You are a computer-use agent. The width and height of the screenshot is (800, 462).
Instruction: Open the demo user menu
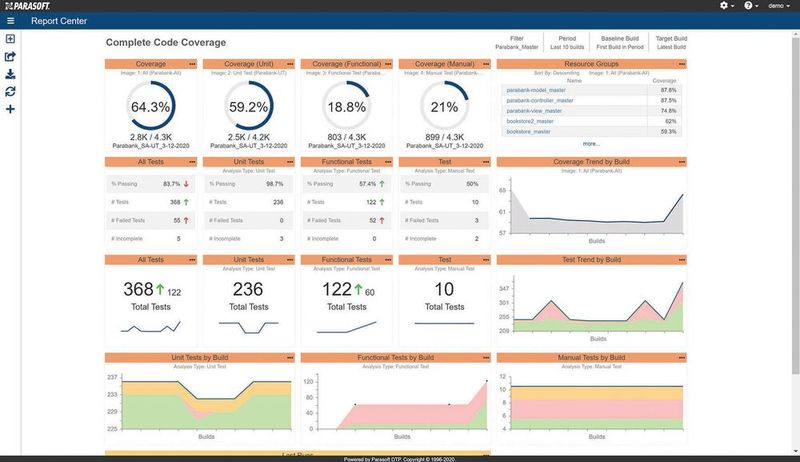point(779,6)
